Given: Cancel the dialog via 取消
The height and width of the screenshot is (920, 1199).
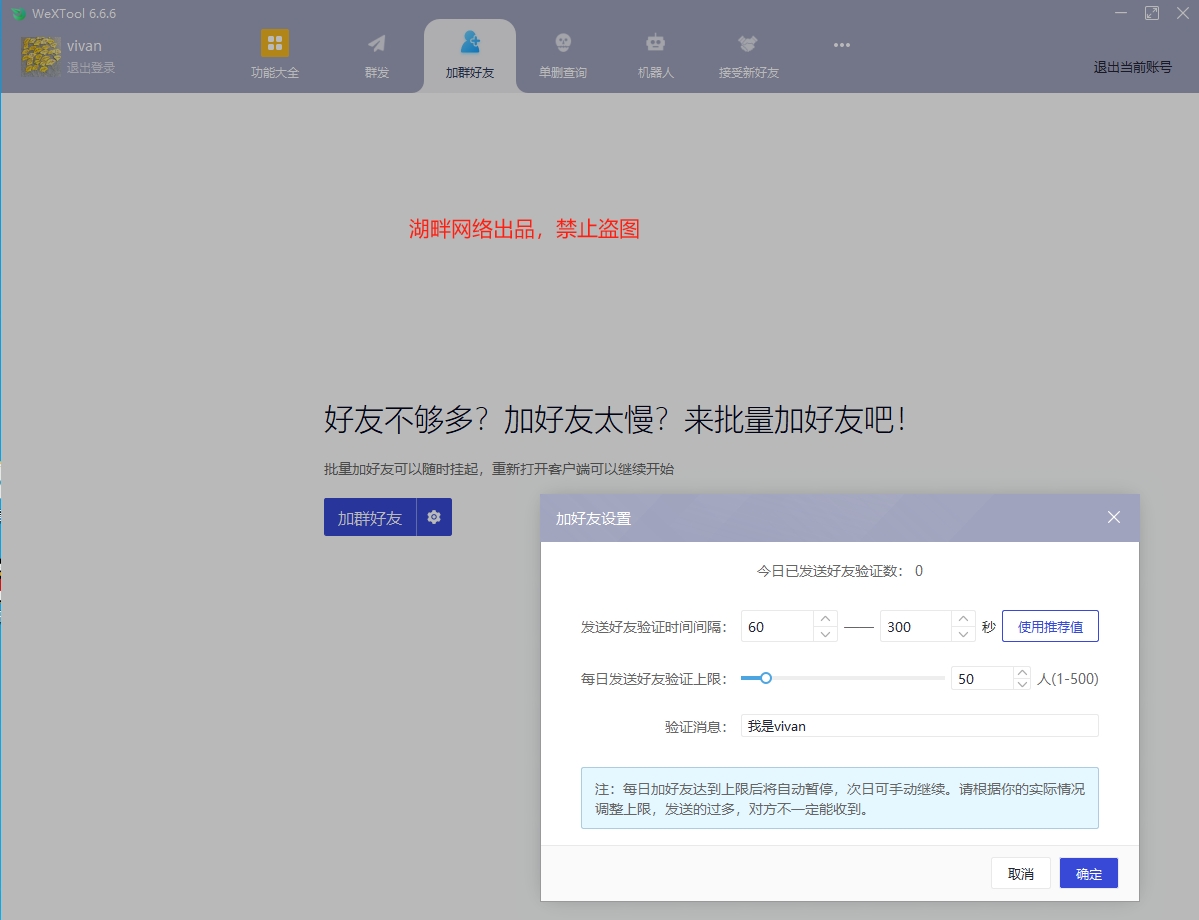Looking at the screenshot, I should [1020, 872].
